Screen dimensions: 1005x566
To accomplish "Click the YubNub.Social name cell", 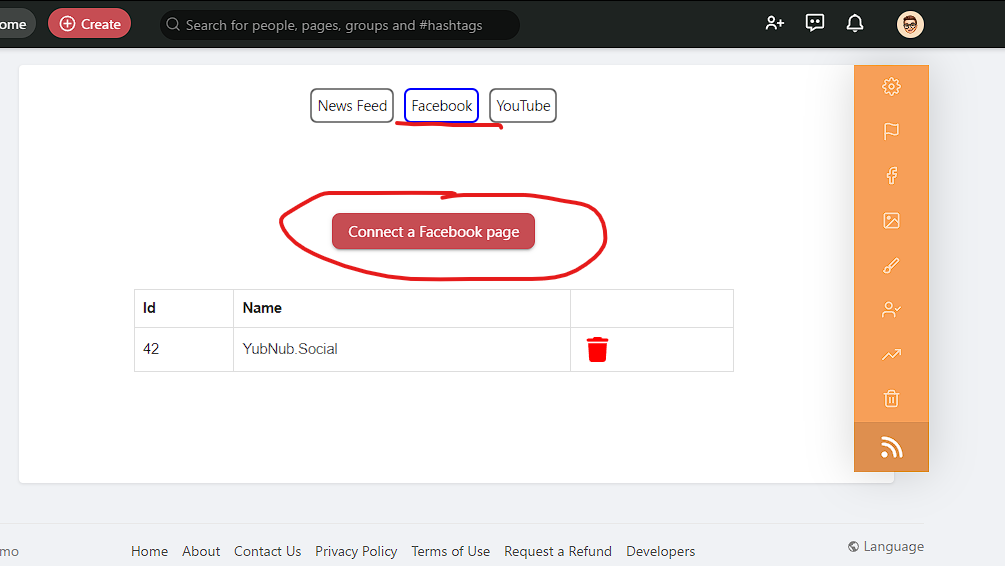I will (x=402, y=349).
